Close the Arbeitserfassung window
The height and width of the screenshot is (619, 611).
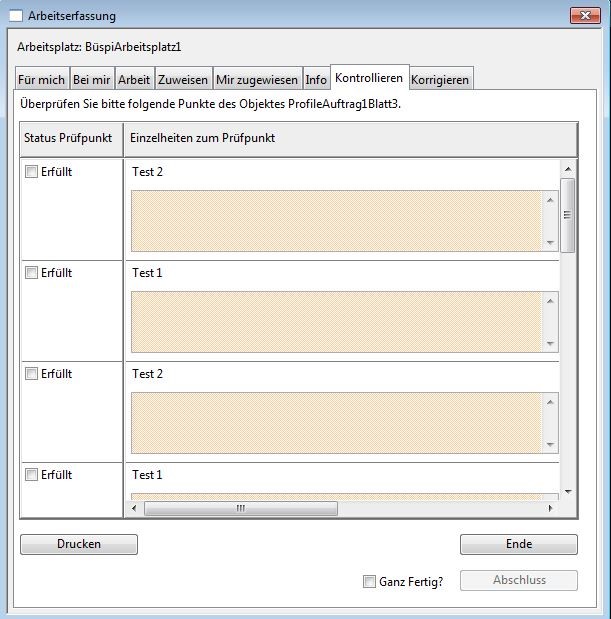tap(583, 16)
